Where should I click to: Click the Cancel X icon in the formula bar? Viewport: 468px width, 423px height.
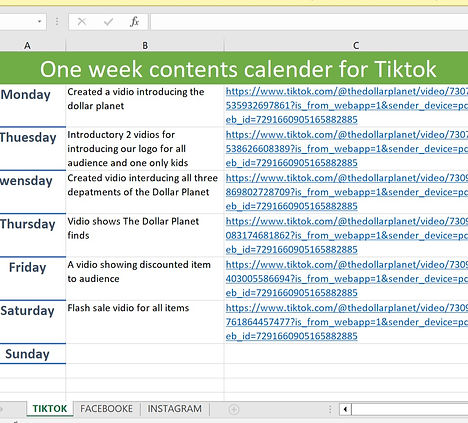click(82, 22)
